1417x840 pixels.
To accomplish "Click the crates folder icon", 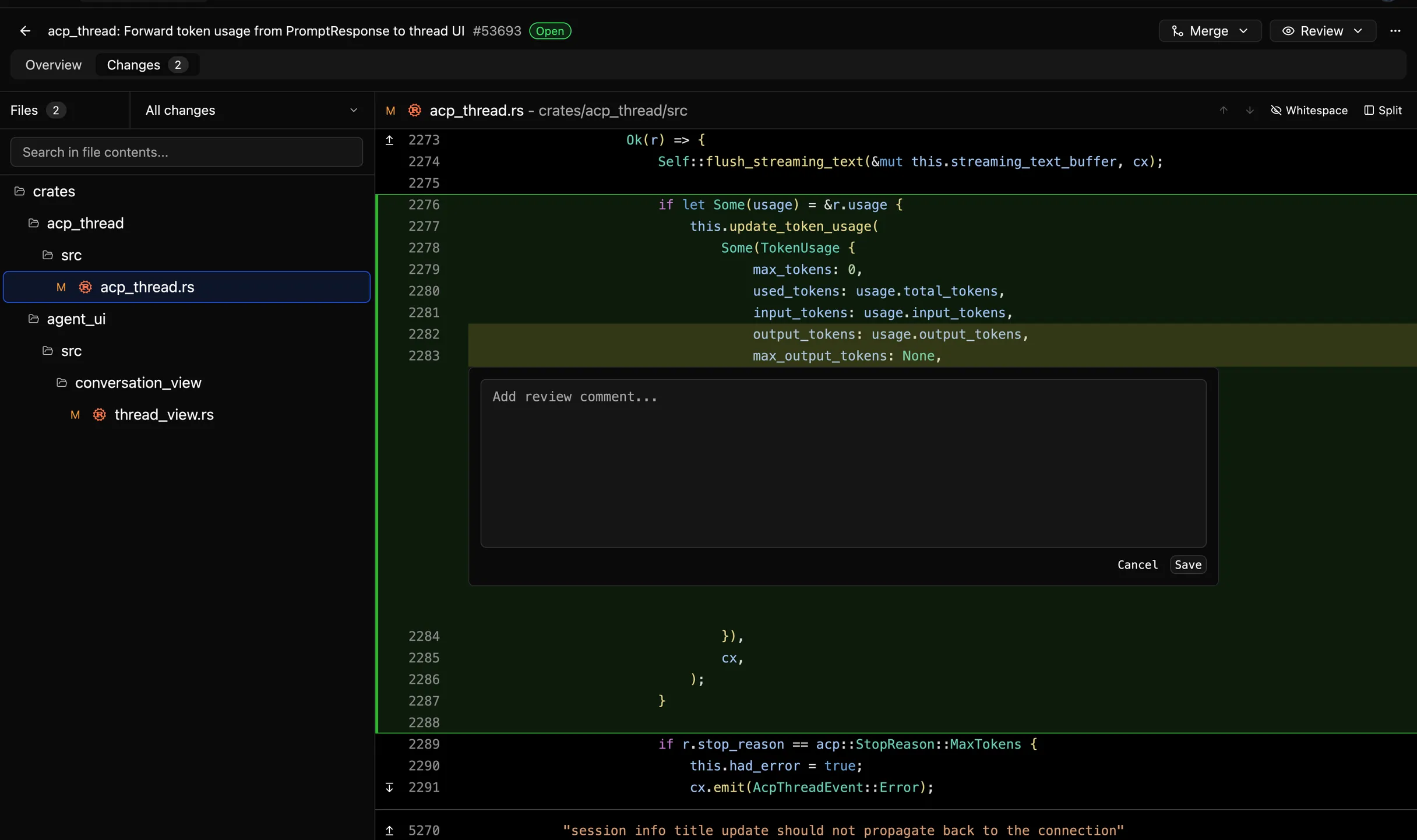I will pyautogui.click(x=20, y=191).
